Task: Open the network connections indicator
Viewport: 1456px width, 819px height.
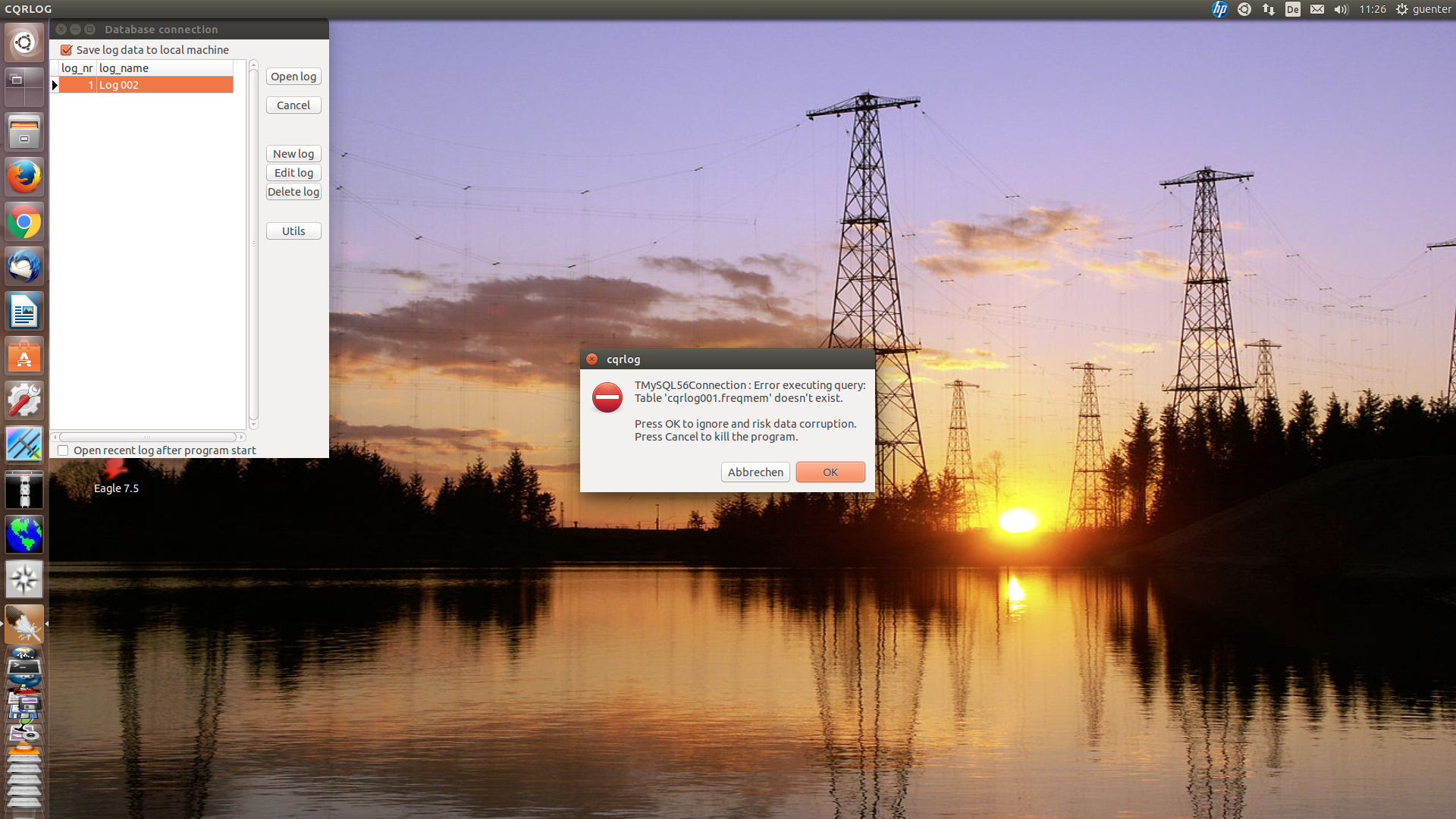Action: point(1269,9)
